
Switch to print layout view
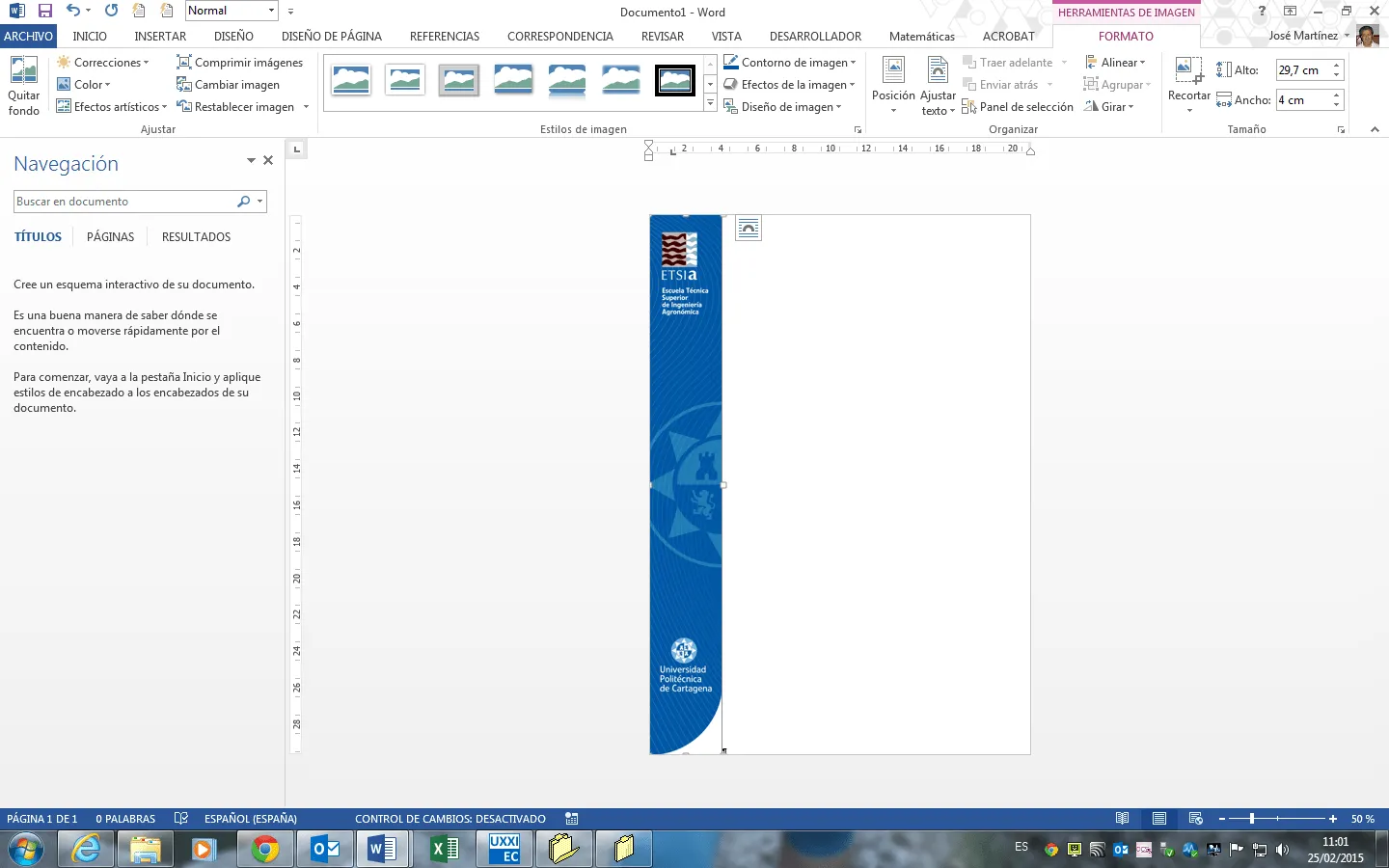(x=1159, y=819)
